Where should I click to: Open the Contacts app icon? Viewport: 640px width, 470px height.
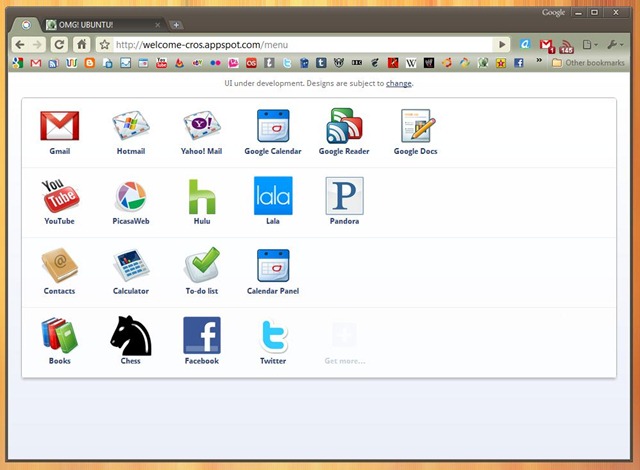click(x=60, y=265)
